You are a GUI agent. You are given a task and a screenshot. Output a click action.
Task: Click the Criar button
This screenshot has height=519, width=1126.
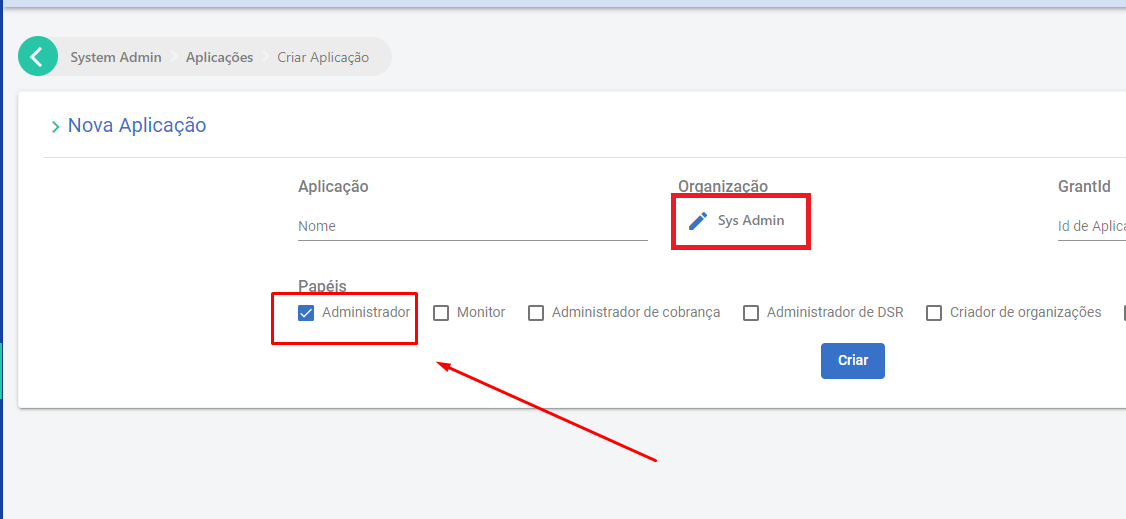[x=852, y=360]
